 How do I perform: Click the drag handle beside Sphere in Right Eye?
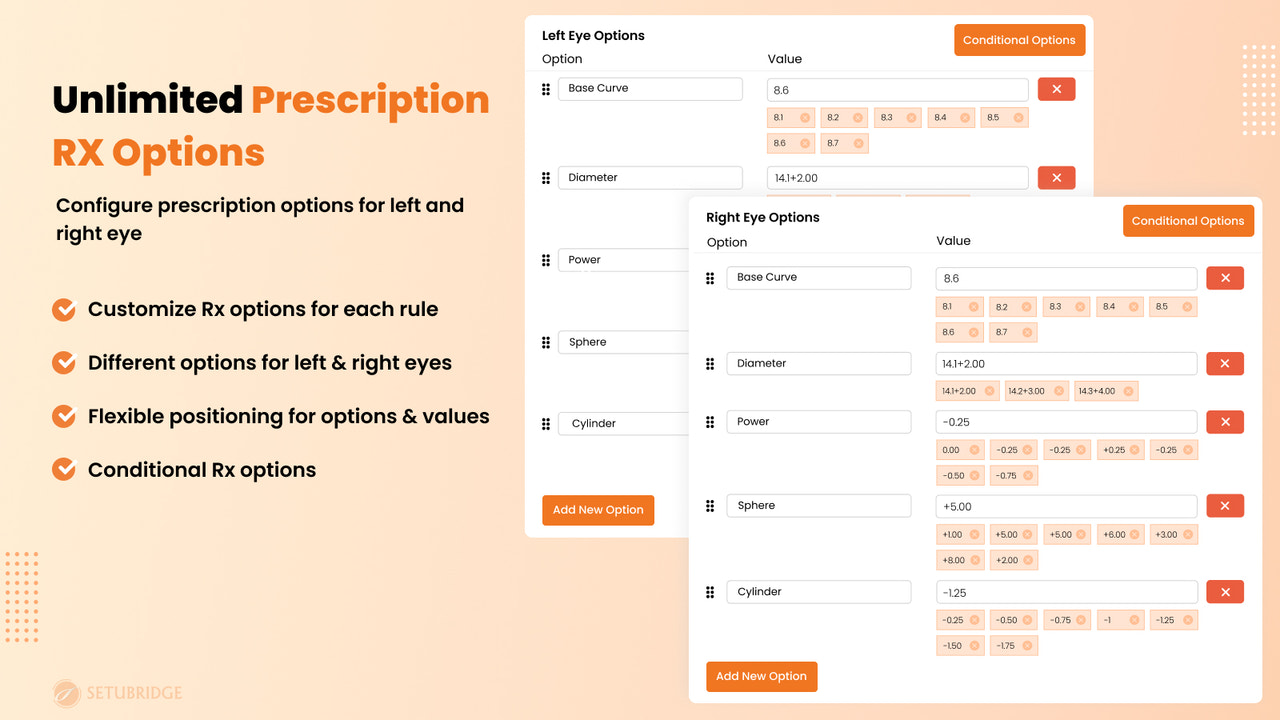tap(709, 505)
